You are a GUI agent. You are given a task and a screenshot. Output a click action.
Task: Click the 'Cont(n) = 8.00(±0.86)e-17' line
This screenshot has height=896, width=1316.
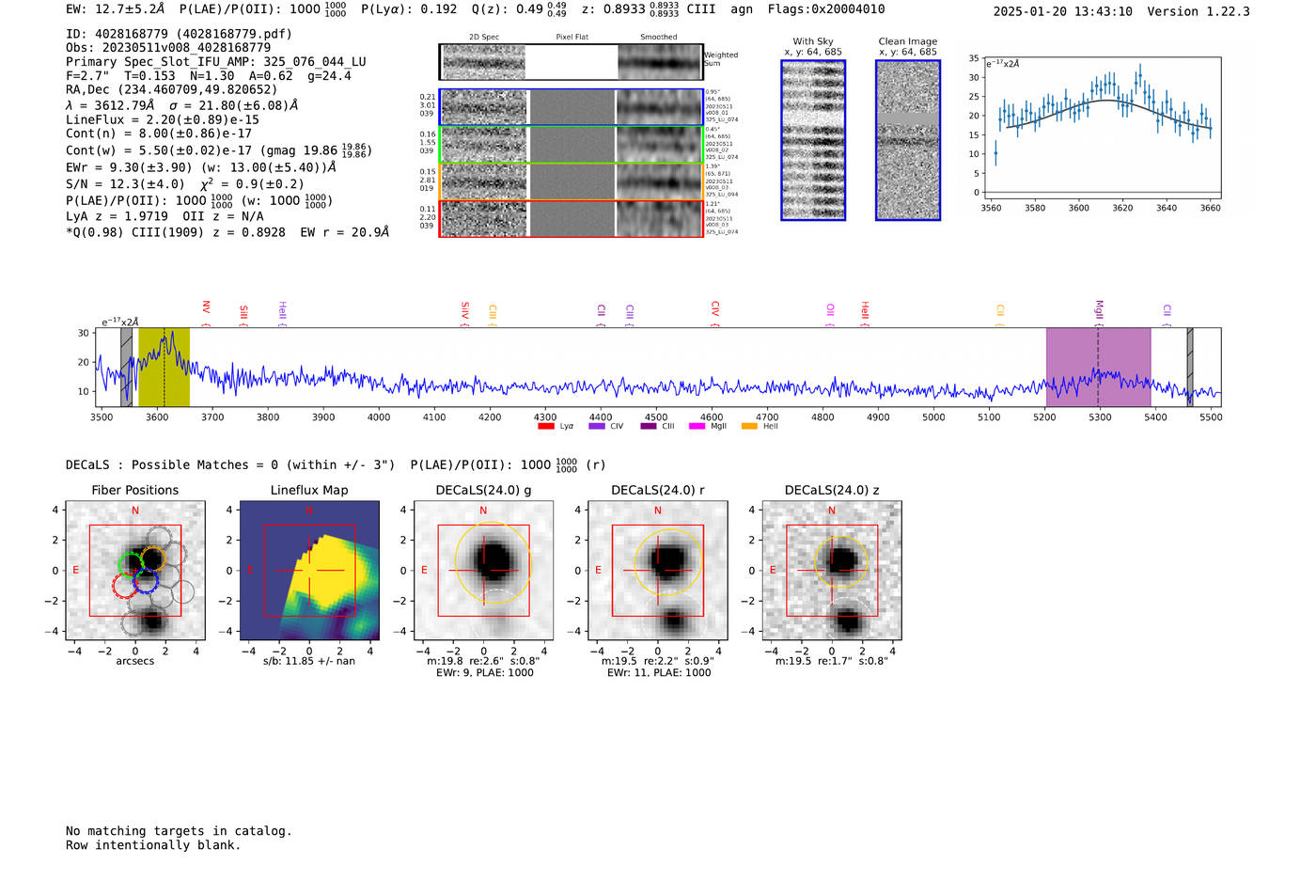pos(159,134)
